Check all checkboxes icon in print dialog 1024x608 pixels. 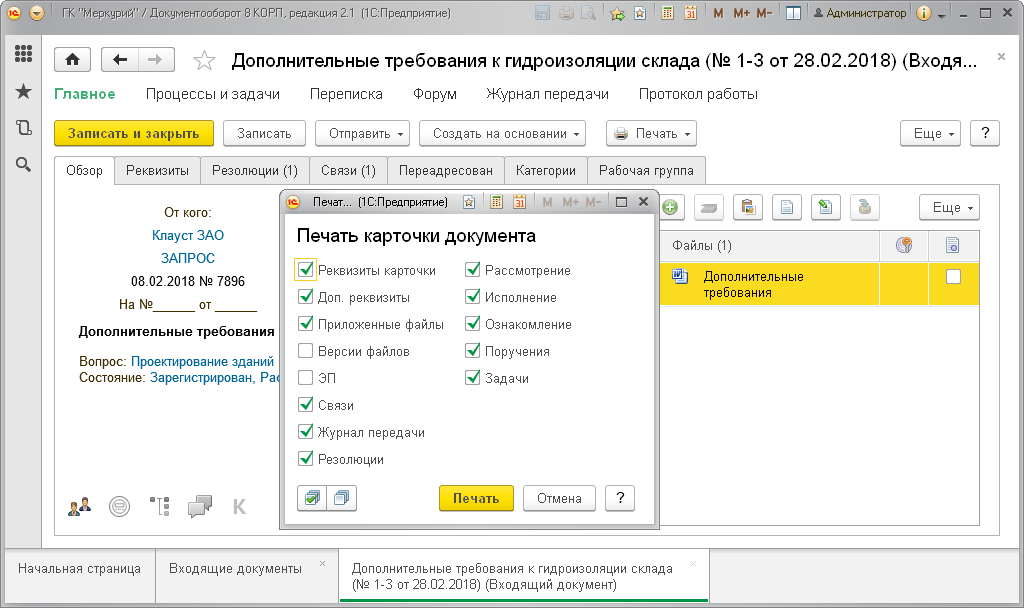(x=312, y=498)
